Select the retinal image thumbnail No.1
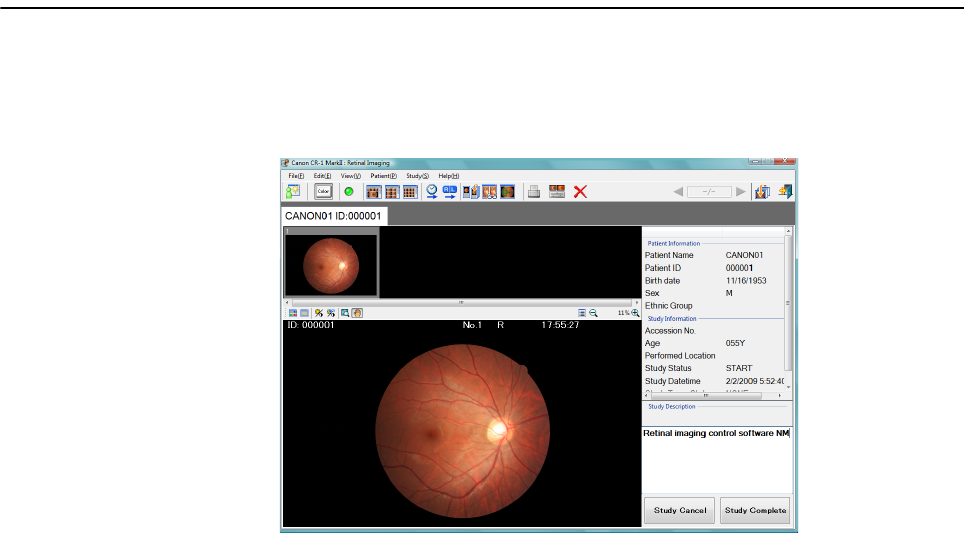The width and height of the screenshot is (964, 533). [x=332, y=264]
